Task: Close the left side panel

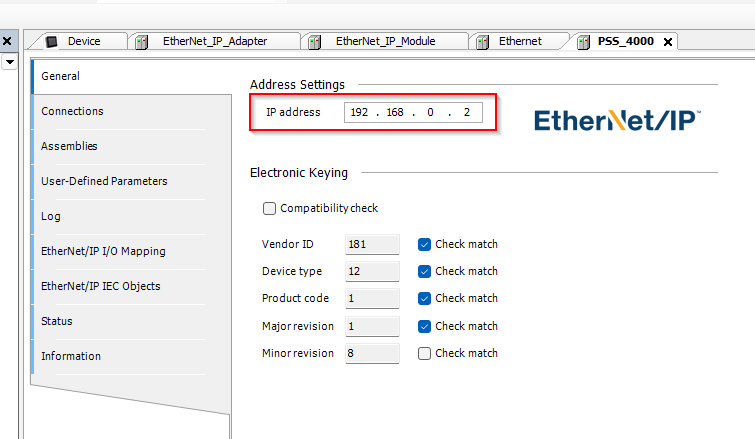Action: [7, 41]
